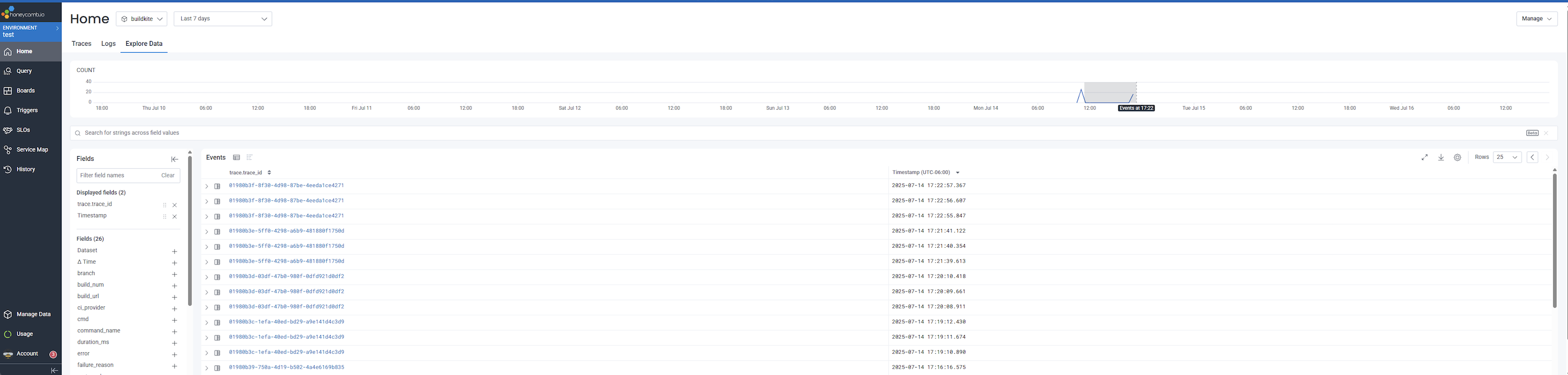Viewport: 1568px width, 375px height.
Task: Download the events table data
Action: 1441,158
